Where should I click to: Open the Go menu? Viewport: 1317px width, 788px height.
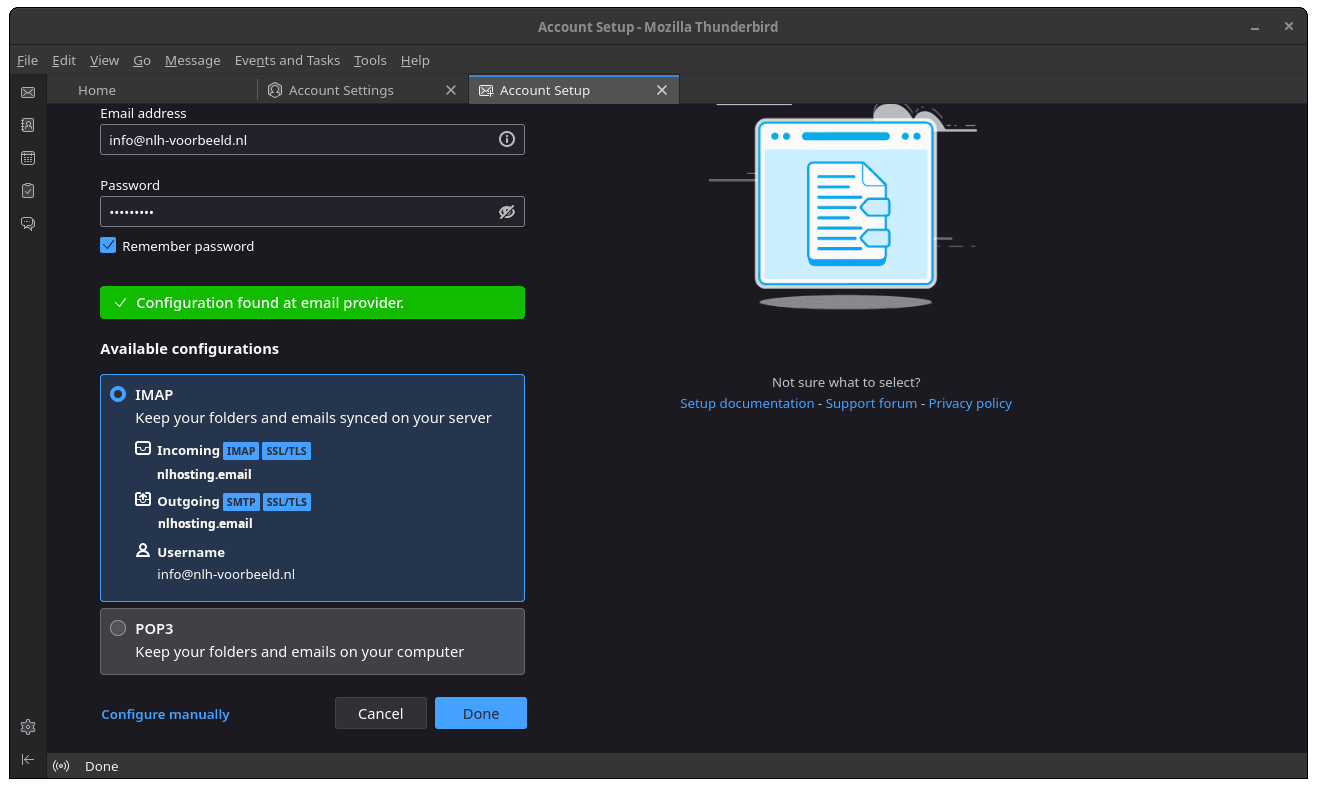point(142,60)
